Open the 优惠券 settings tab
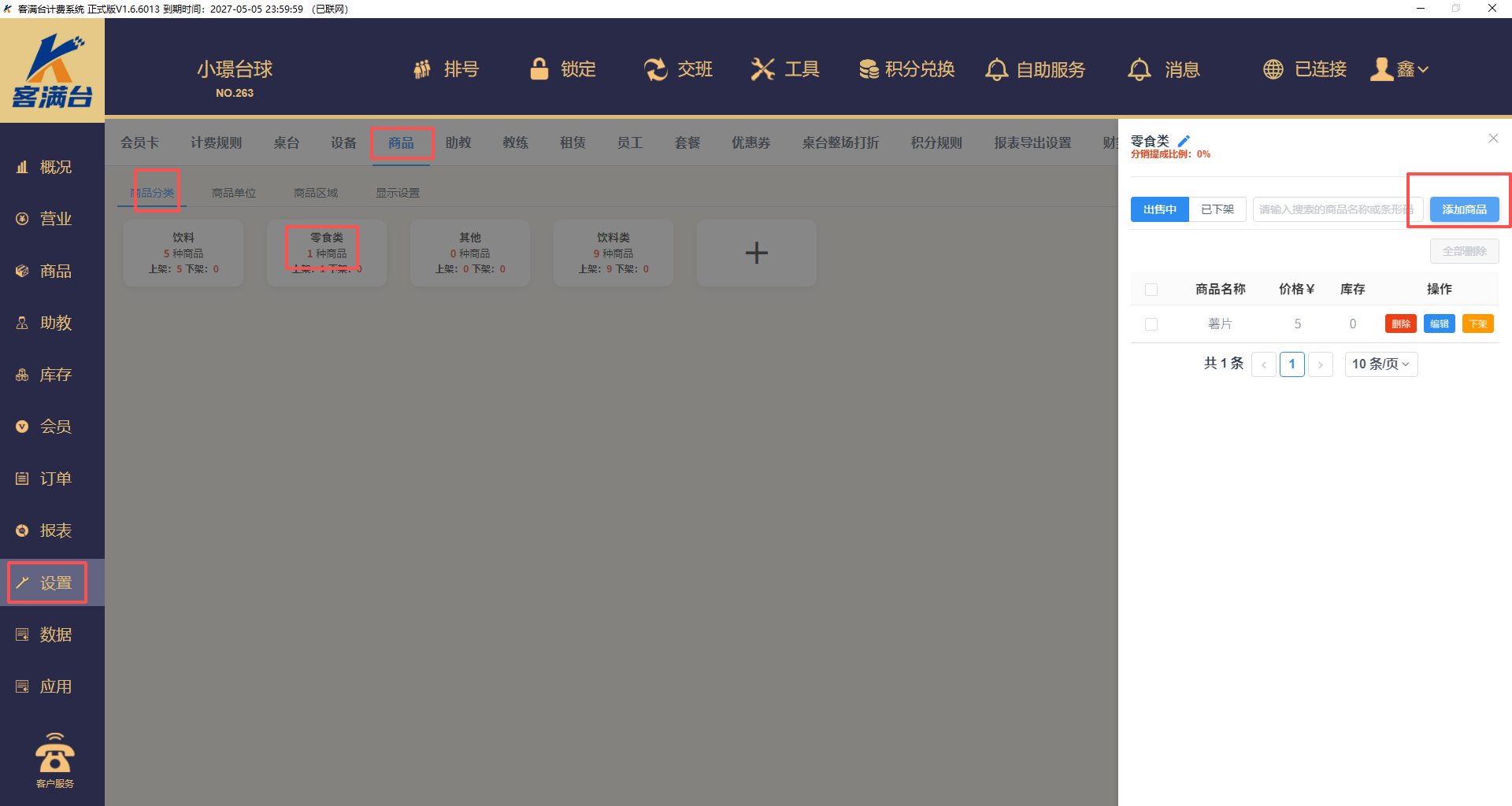 point(750,142)
